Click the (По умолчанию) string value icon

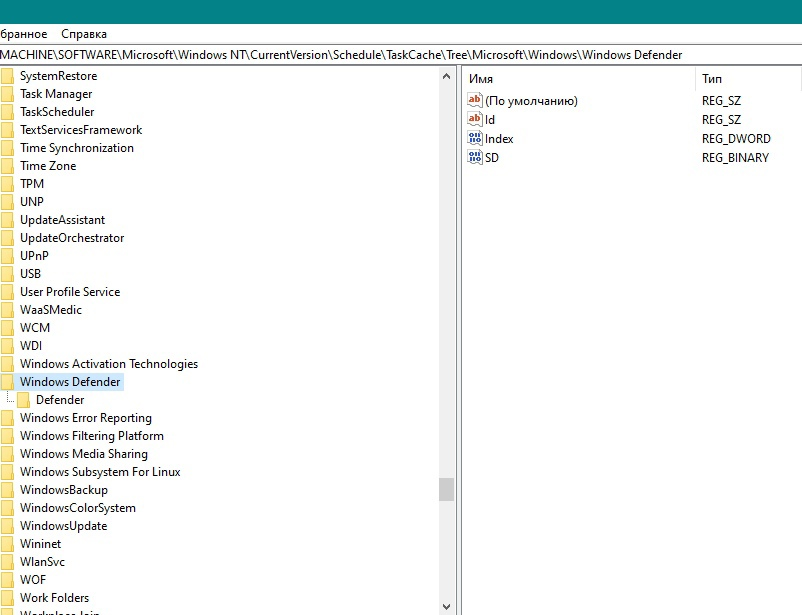475,100
